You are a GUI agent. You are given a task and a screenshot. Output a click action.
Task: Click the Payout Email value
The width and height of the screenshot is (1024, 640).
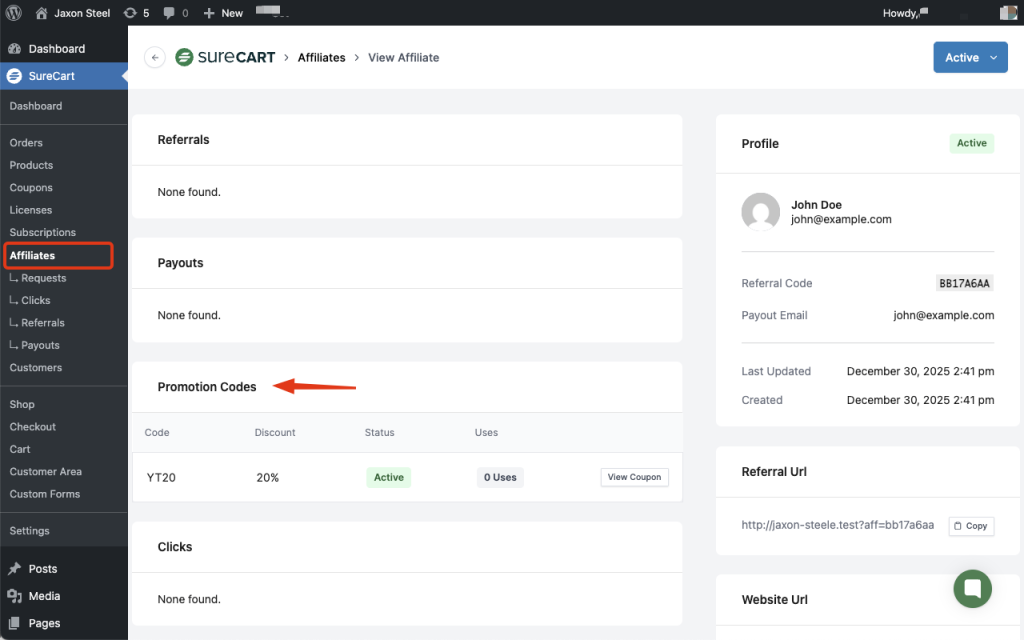click(944, 315)
